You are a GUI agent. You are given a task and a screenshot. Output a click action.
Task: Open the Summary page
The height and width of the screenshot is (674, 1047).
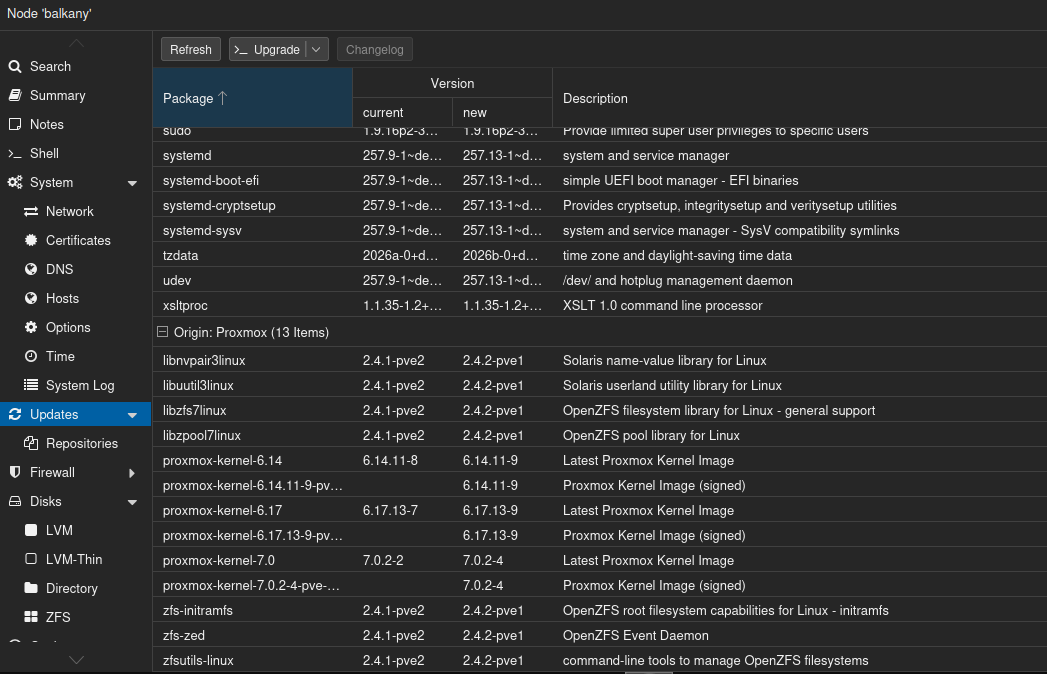coord(75,96)
